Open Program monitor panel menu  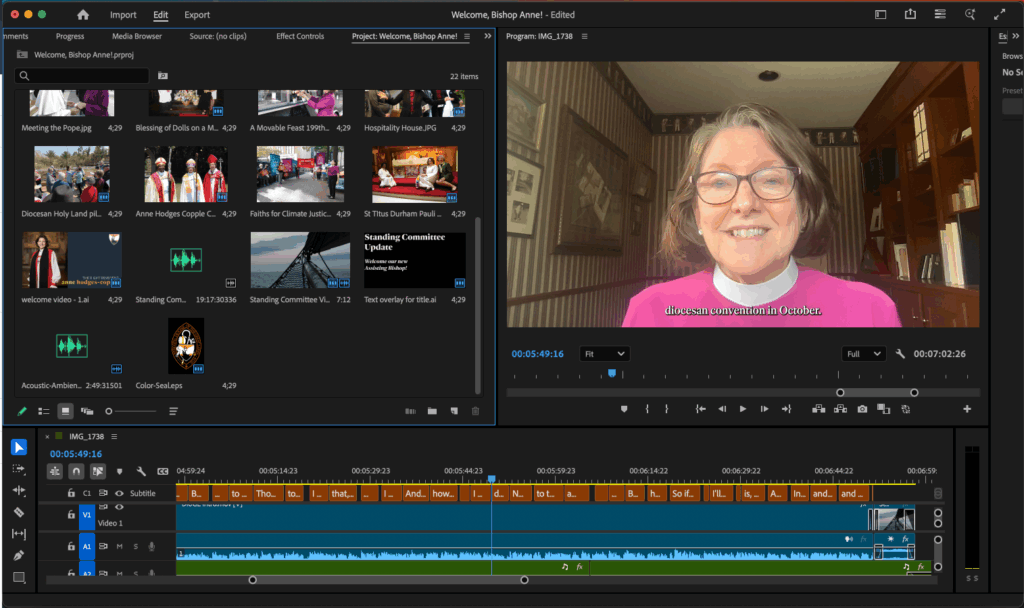584,37
